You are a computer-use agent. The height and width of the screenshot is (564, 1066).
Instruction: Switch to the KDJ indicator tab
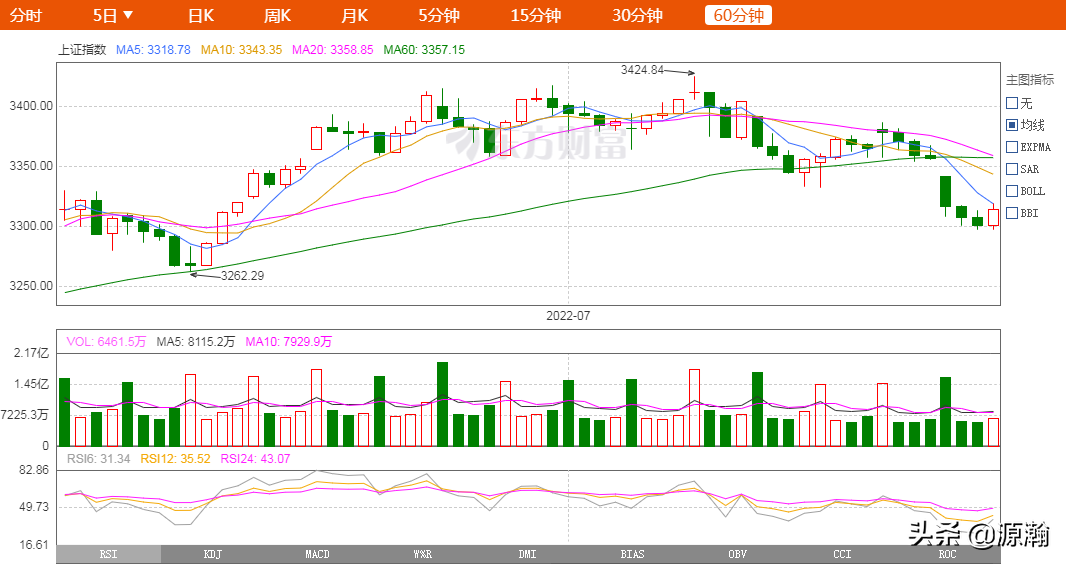click(x=213, y=554)
